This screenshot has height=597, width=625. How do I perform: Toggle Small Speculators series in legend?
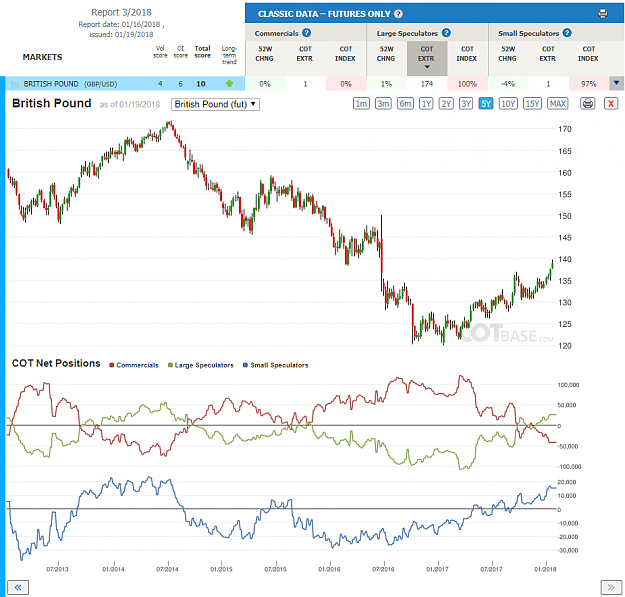click(276, 365)
